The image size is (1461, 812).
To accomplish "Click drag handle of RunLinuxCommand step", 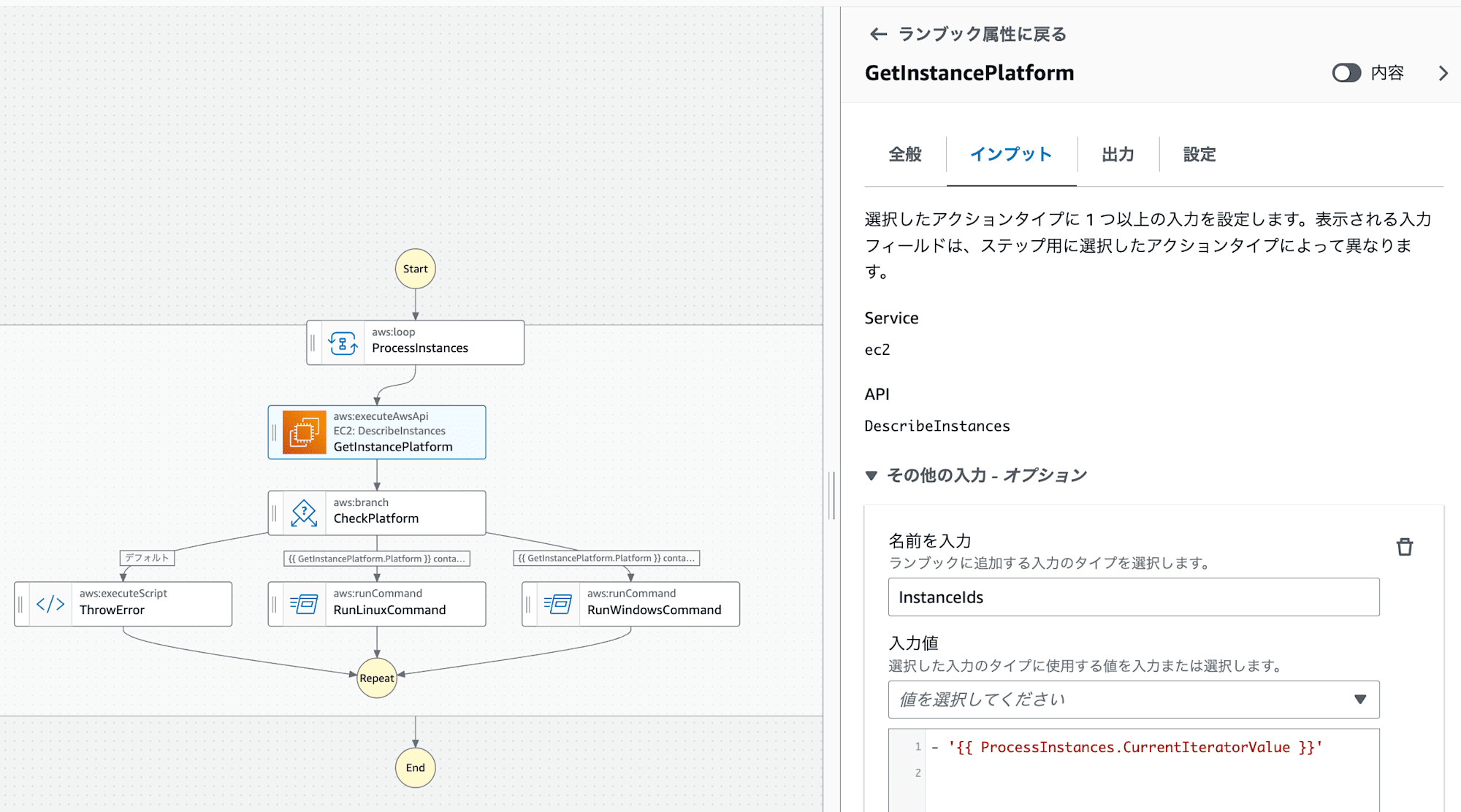I will tap(275, 604).
